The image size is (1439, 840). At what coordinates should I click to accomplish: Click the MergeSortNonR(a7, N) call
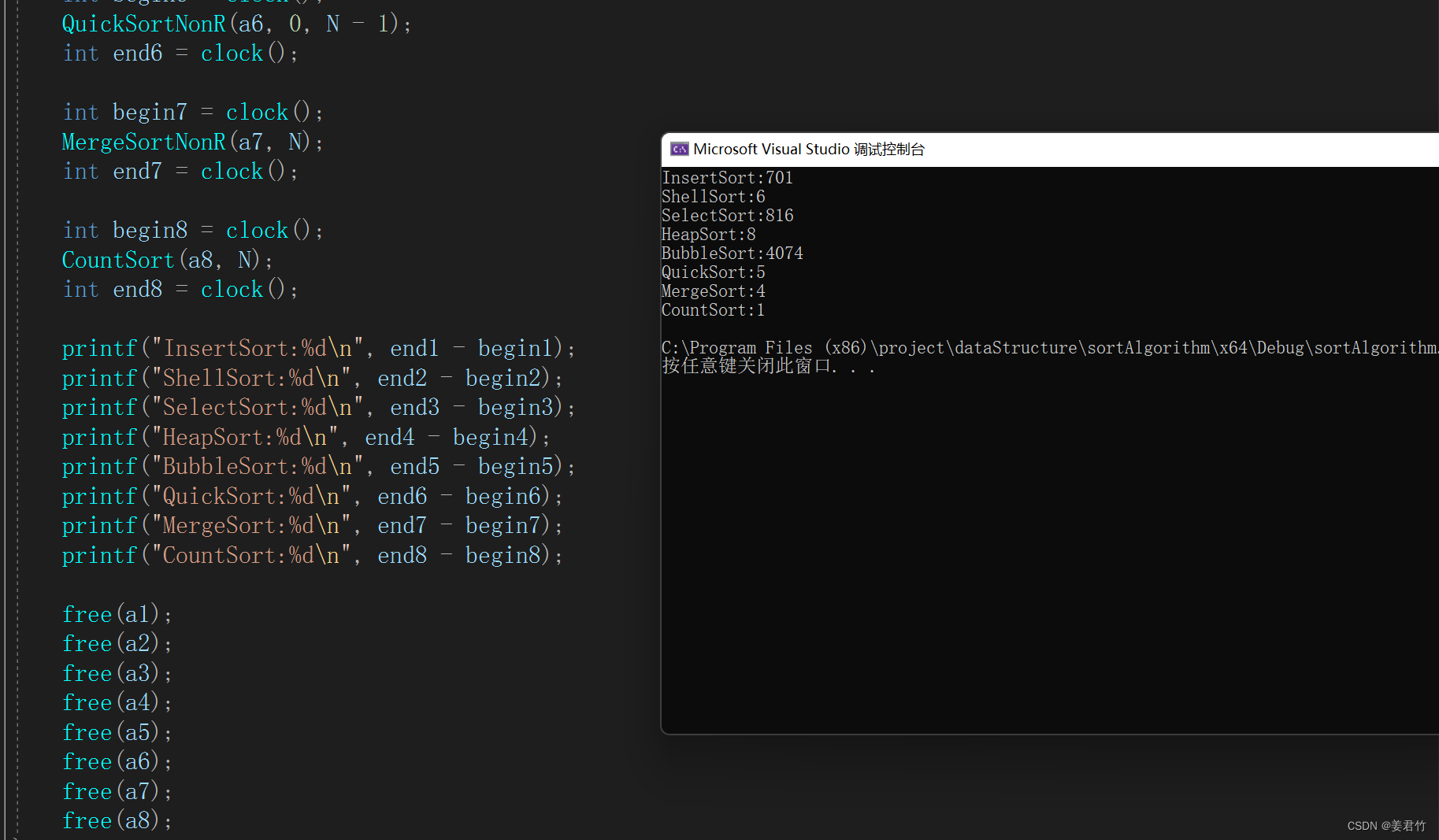click(x=192, y=142)
